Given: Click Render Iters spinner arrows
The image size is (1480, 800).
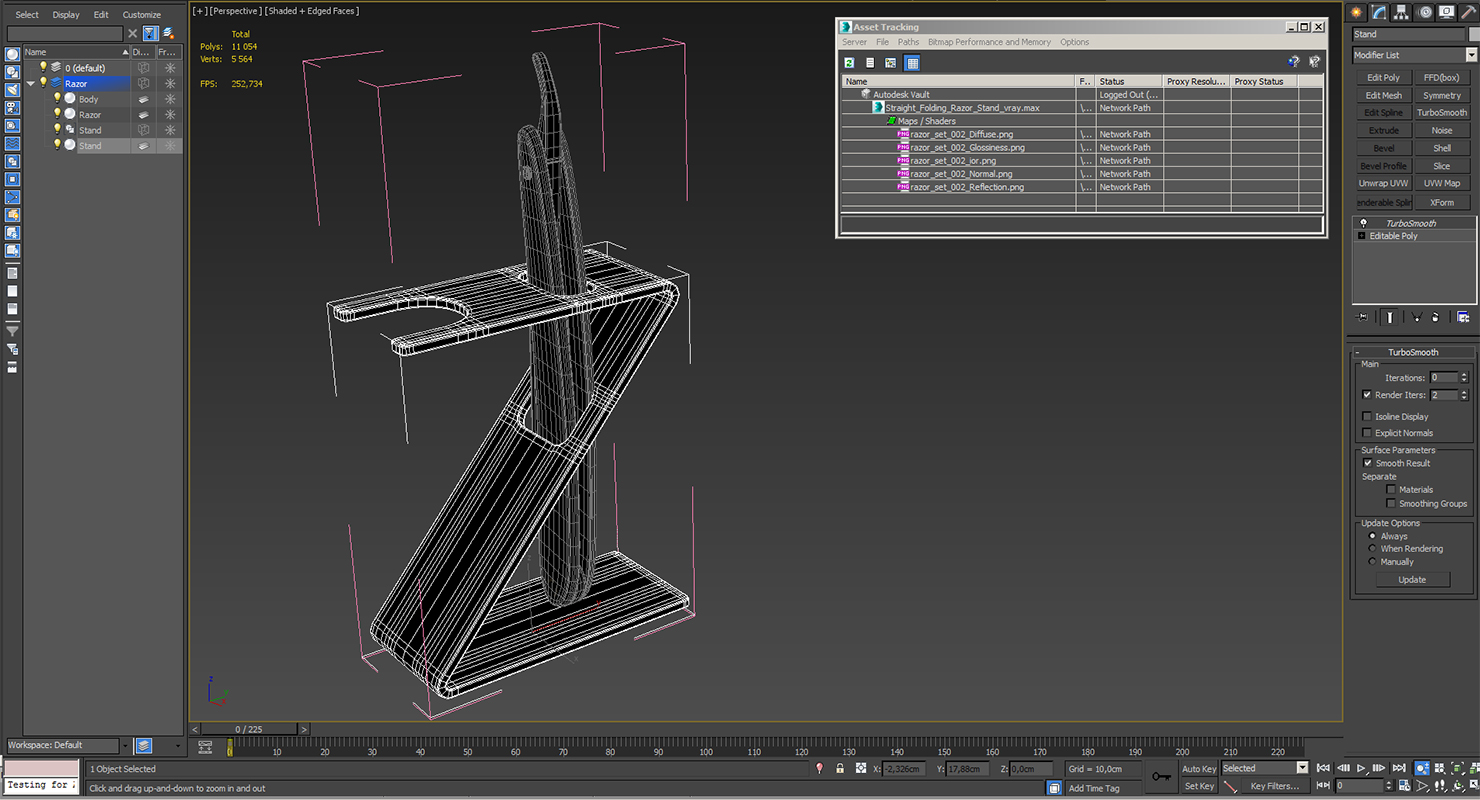Looking at the screenshot, I should pyautogui.click(x=1464, y=395).
